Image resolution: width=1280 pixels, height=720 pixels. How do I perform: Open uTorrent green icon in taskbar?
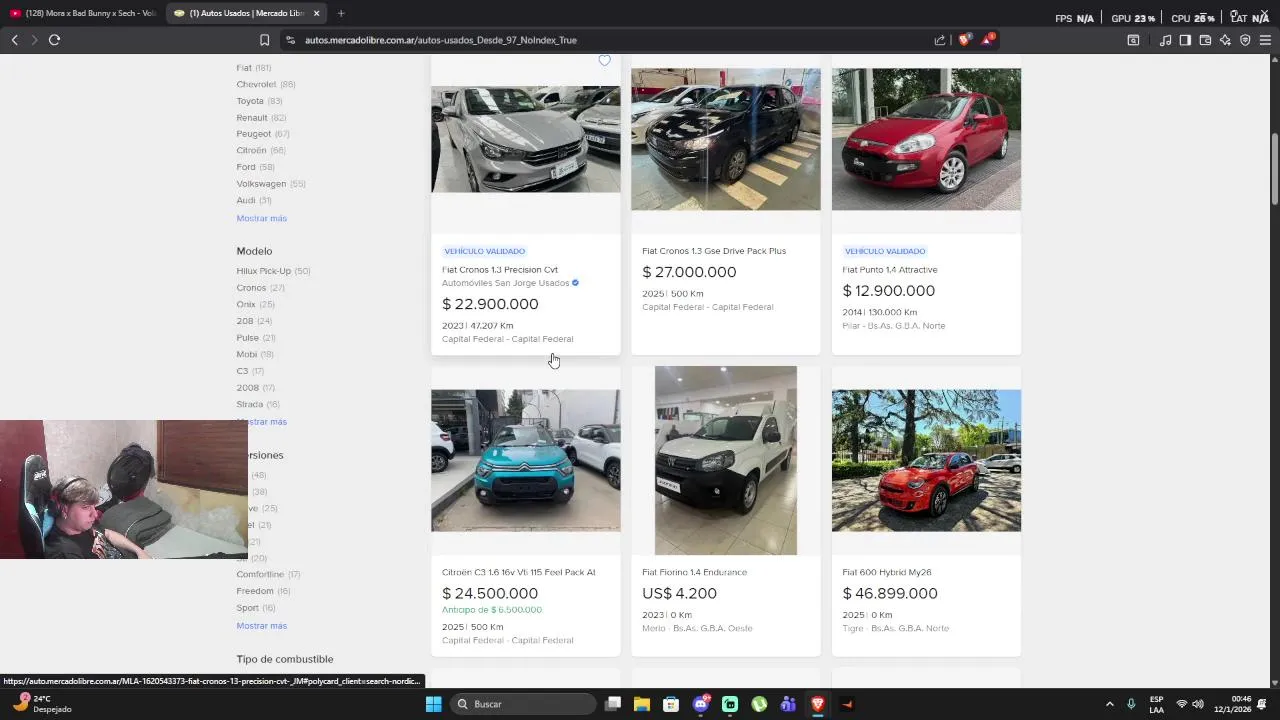tap(759, 704)
